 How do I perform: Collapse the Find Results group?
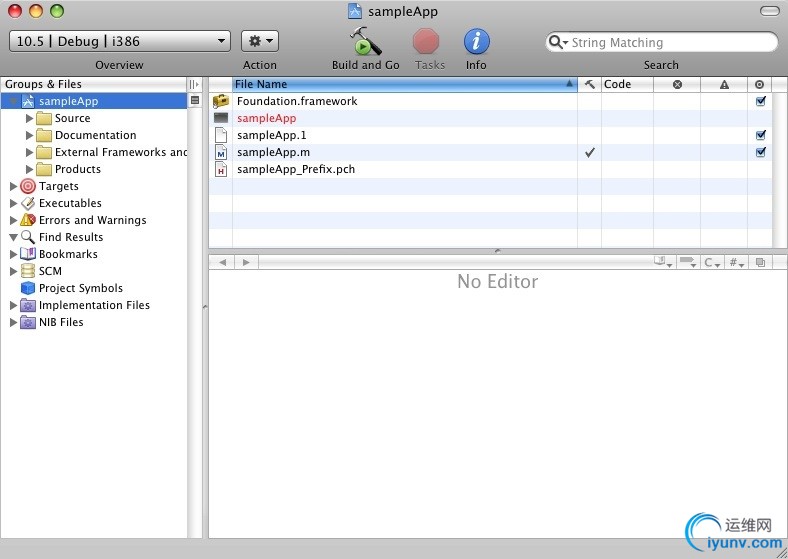13,237
